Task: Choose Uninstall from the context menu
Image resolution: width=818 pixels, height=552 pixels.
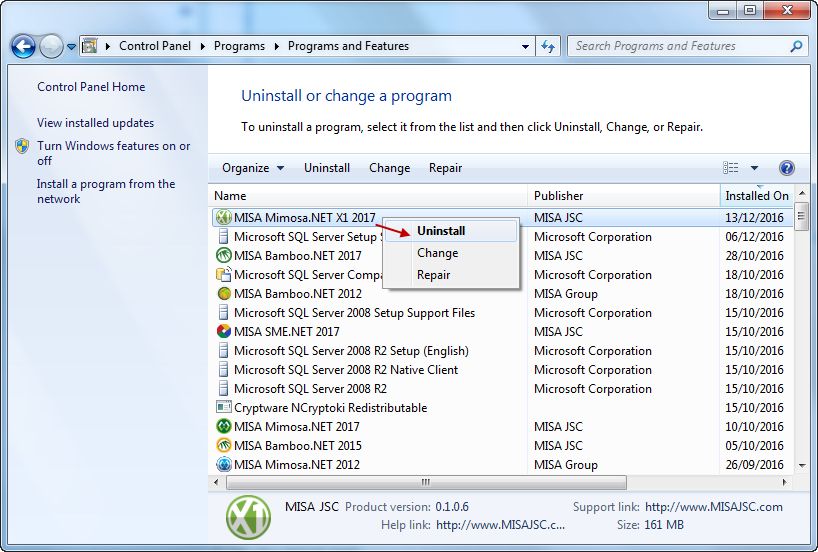Action: 451,231
